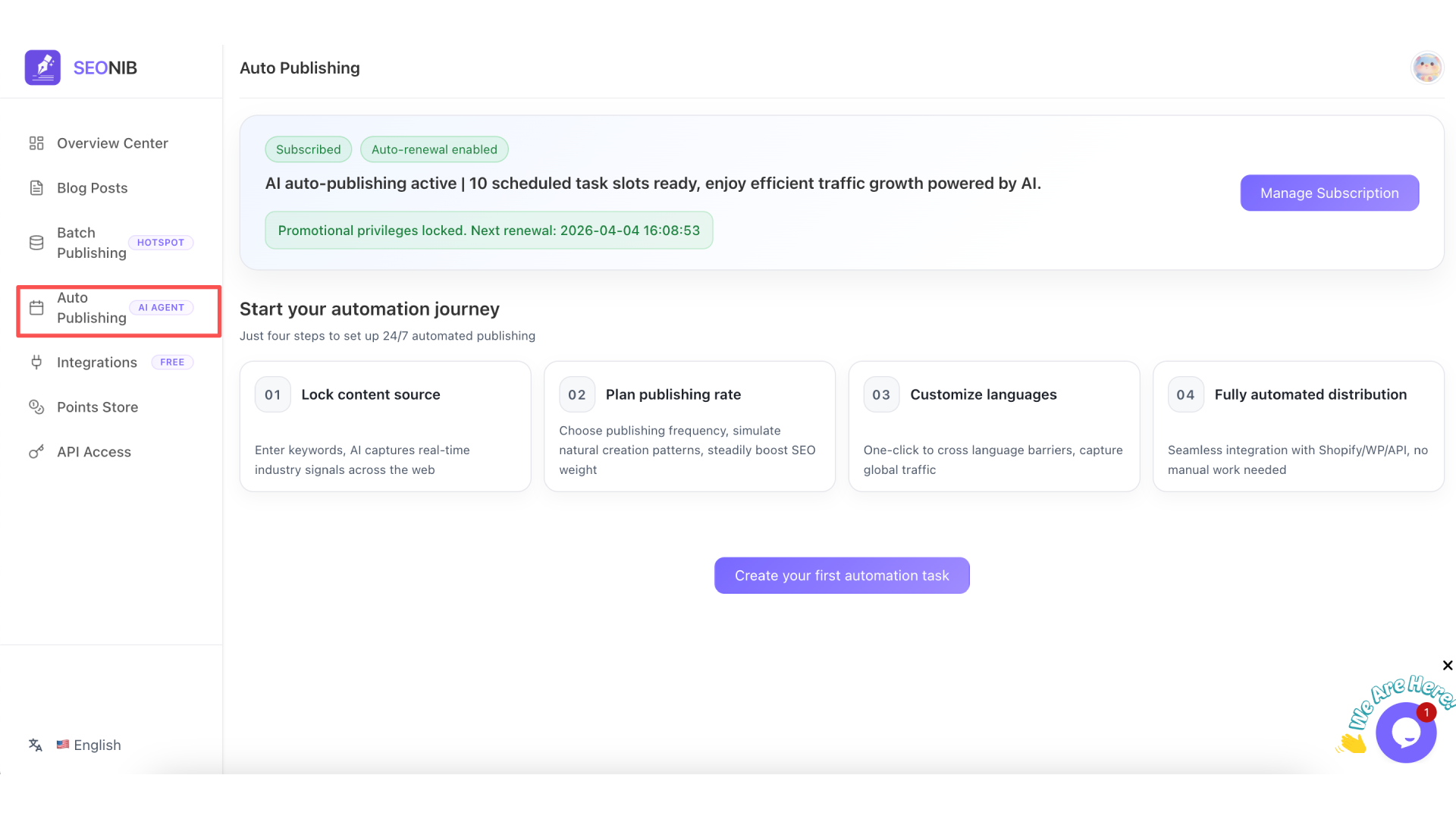Click the Auto Publishing calendar icon
Viewport: 1456px width, 819px height.
(x=36, y=308)
